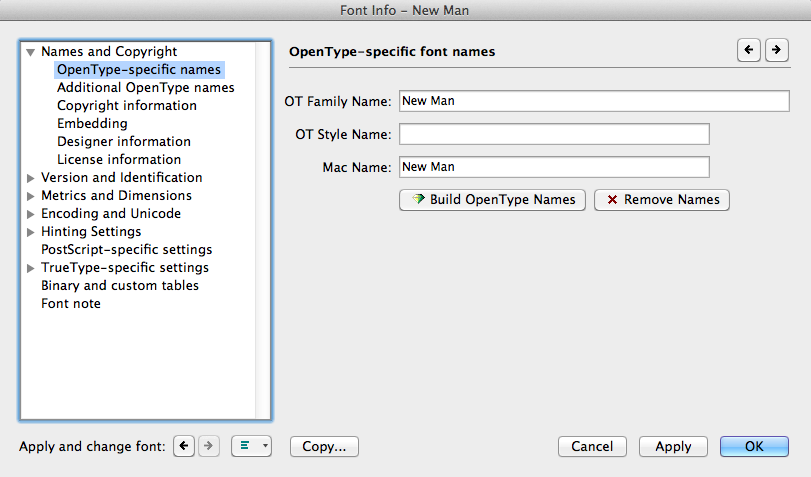Expand the Metrics and Dimensions section
The height and width of the screenshot is (477, 811).
[x=31, y=196]
